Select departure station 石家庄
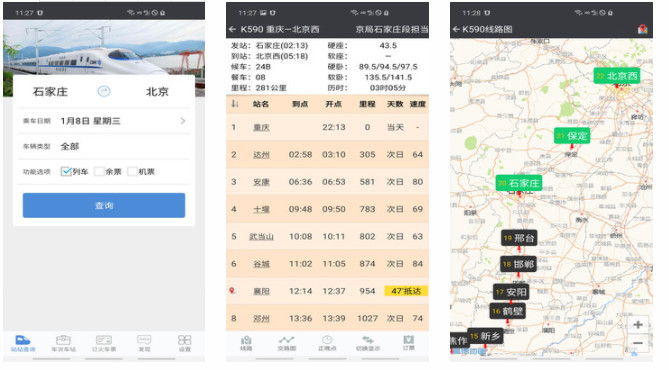 (x=50, y=92)
